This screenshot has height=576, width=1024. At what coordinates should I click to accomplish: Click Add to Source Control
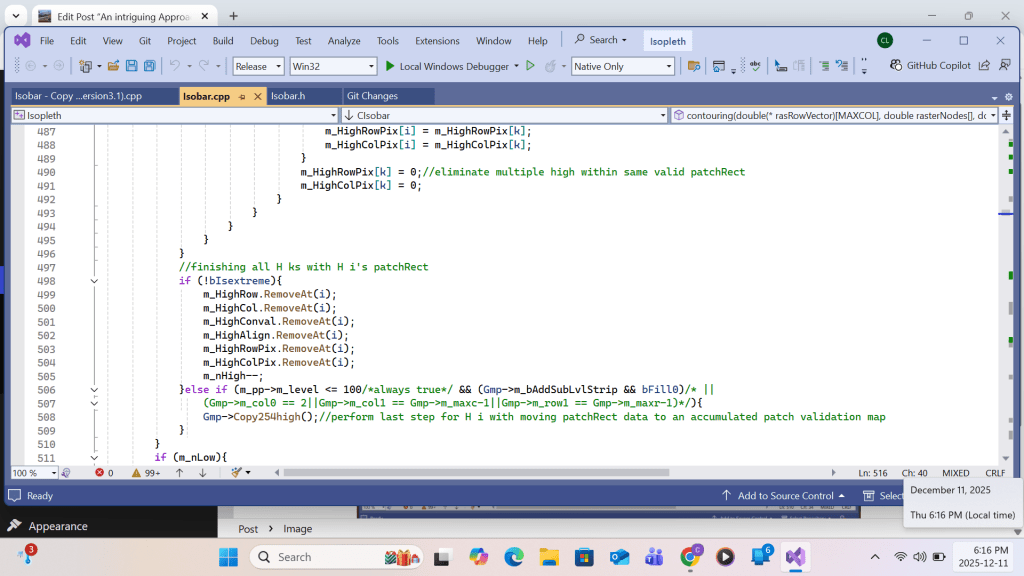(x=785, y=496)
